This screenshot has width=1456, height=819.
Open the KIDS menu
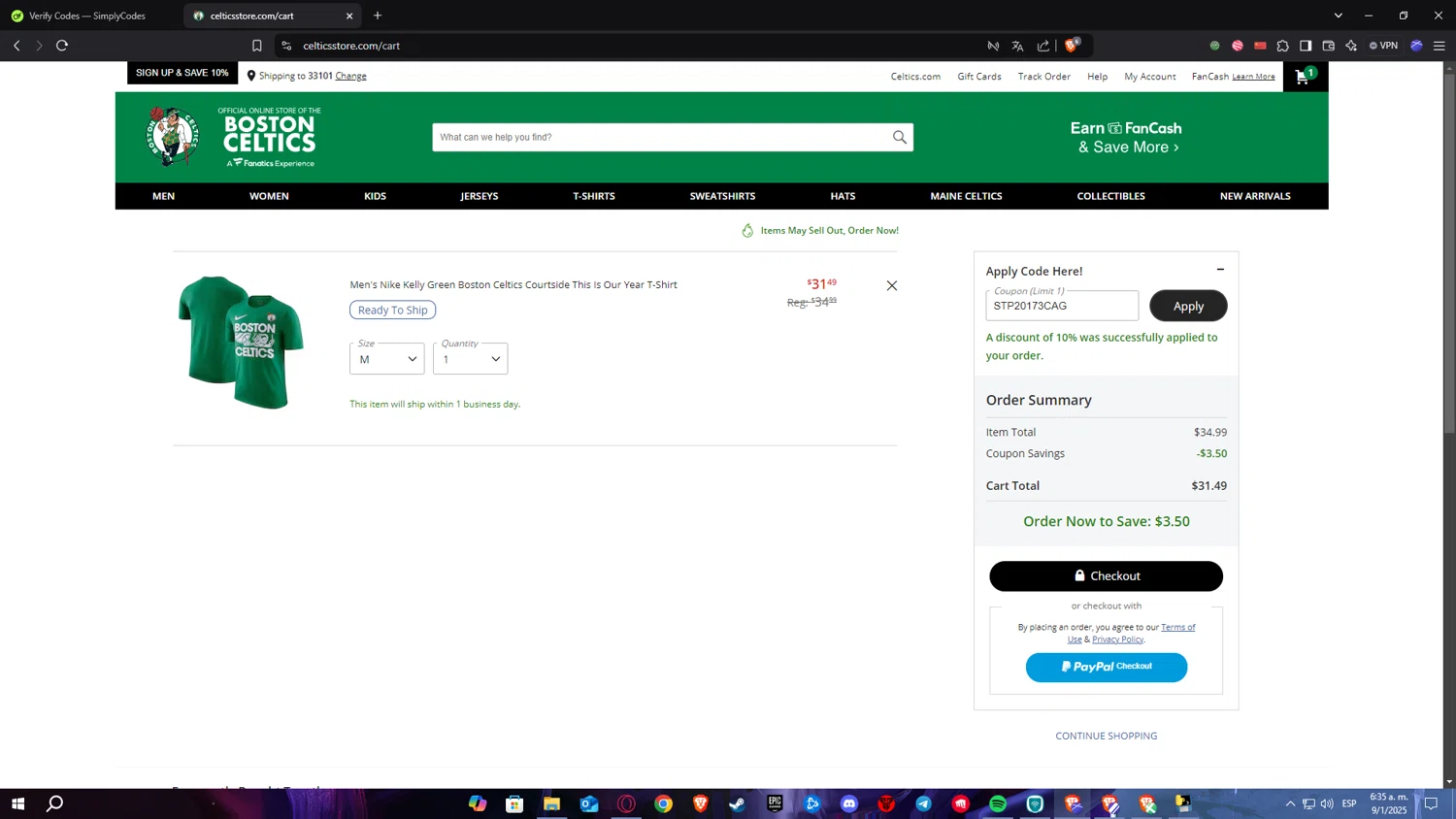(x=375, y=196)
